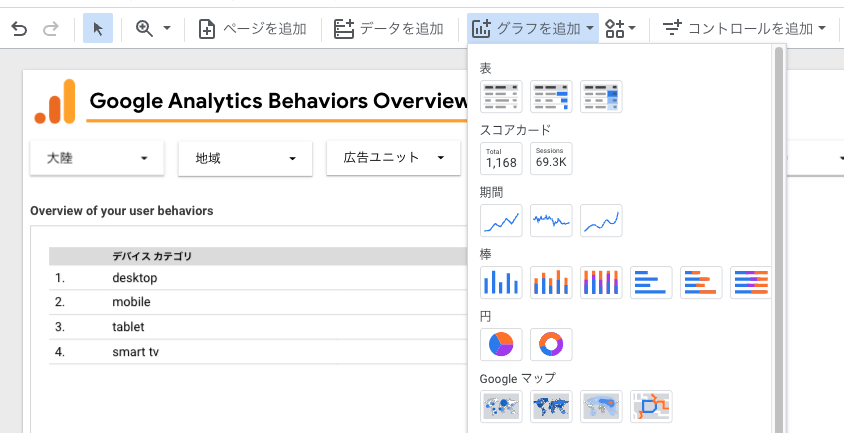
Task: Click the dropdown arrow partly hidden behind the chart menu
Action: 840,158
